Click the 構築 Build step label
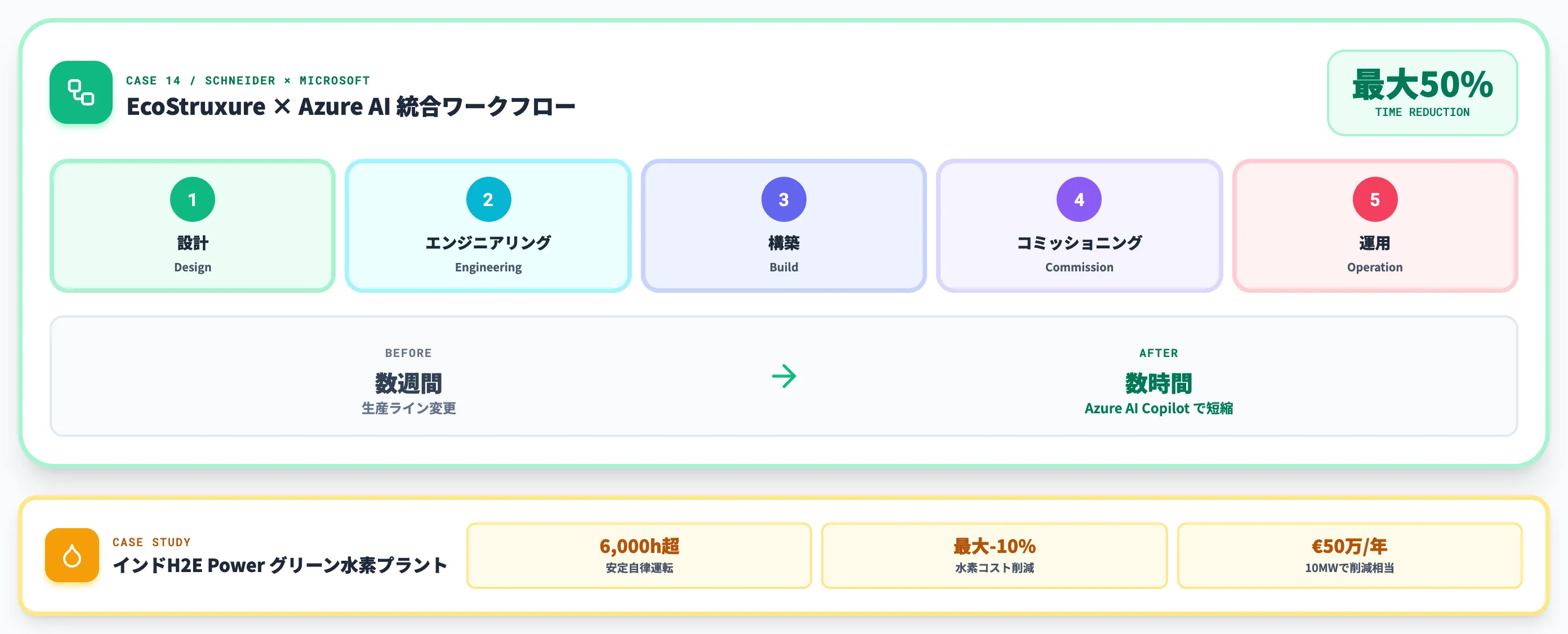The height and width of the screenshot is (634, 1568). [x=783, y=243]
